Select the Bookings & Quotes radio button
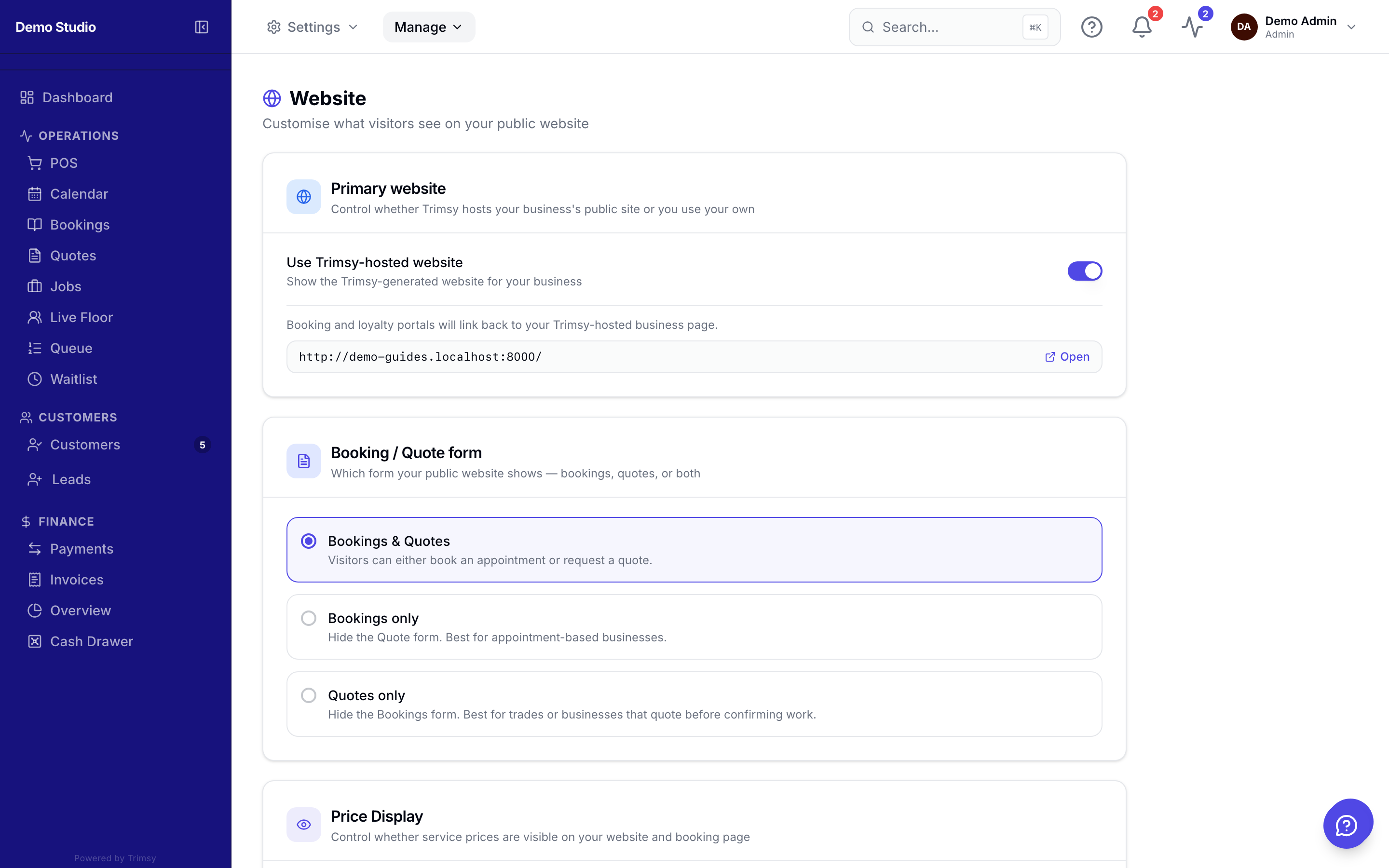Screen dimensions: 1389x868 point(309,541)
